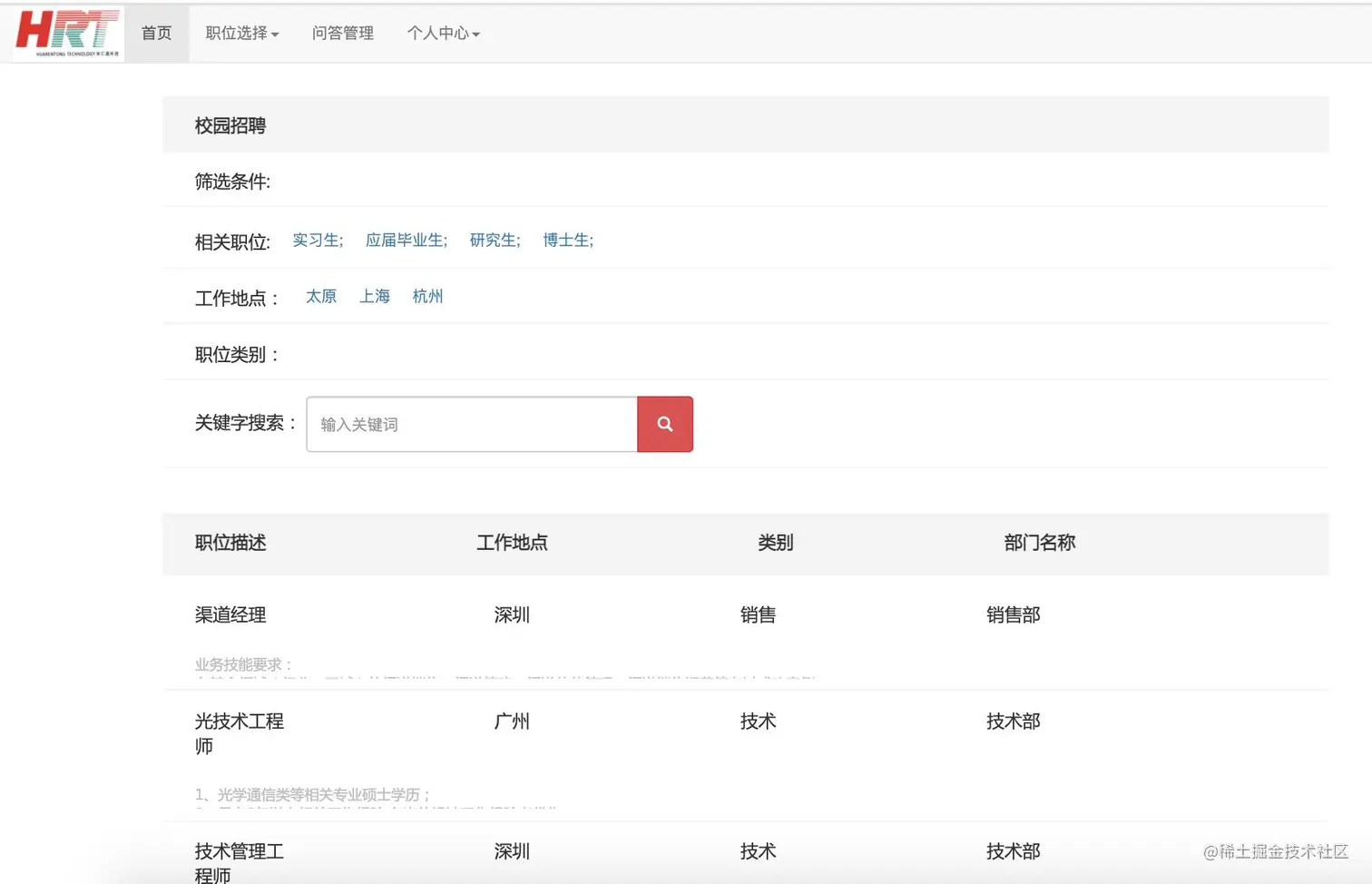Click 技术部 in the 光技术工程师 row
Viewport: 1372px width, 884px height.
point(1014,722)
